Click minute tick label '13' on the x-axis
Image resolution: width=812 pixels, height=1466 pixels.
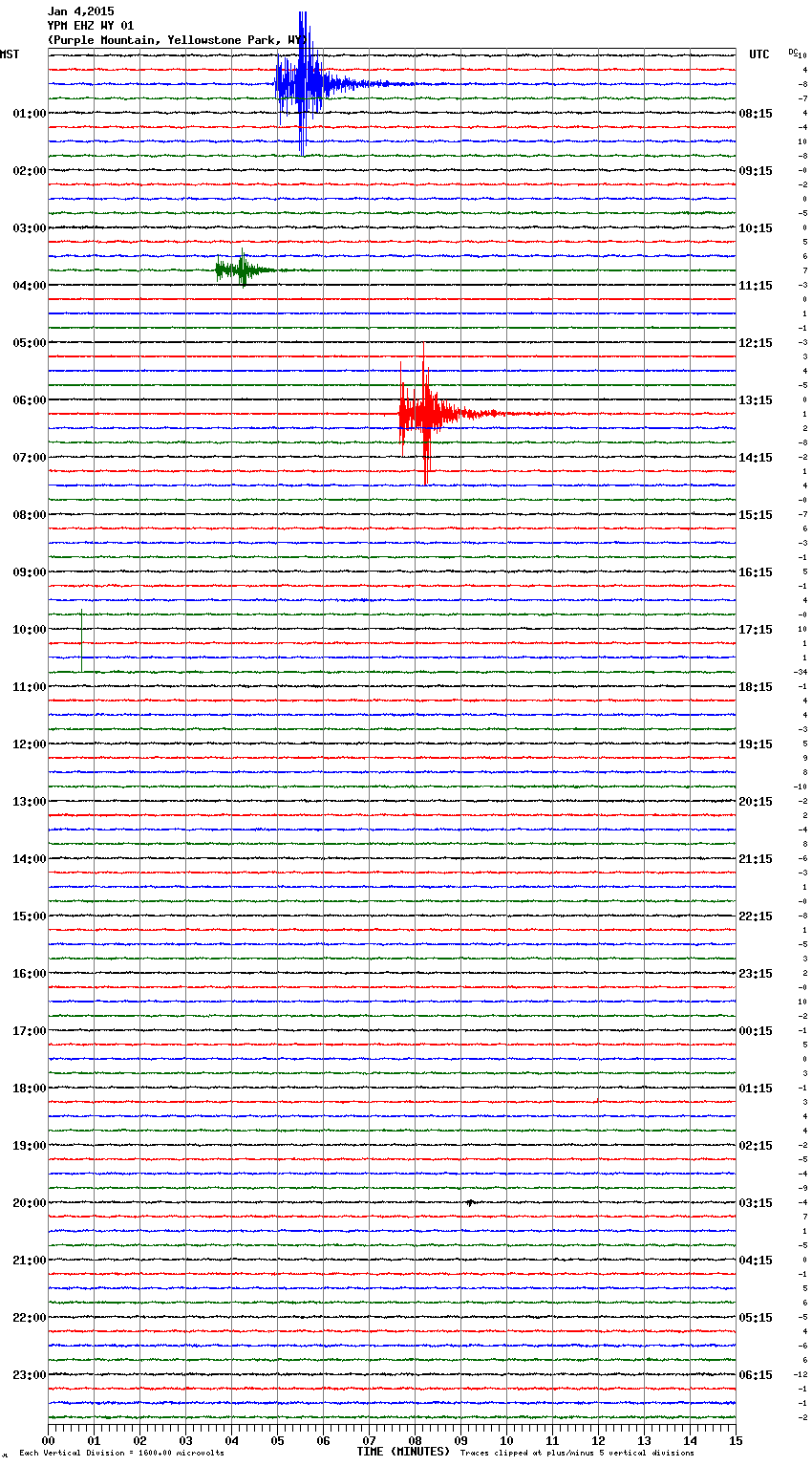click(645, 1440)
